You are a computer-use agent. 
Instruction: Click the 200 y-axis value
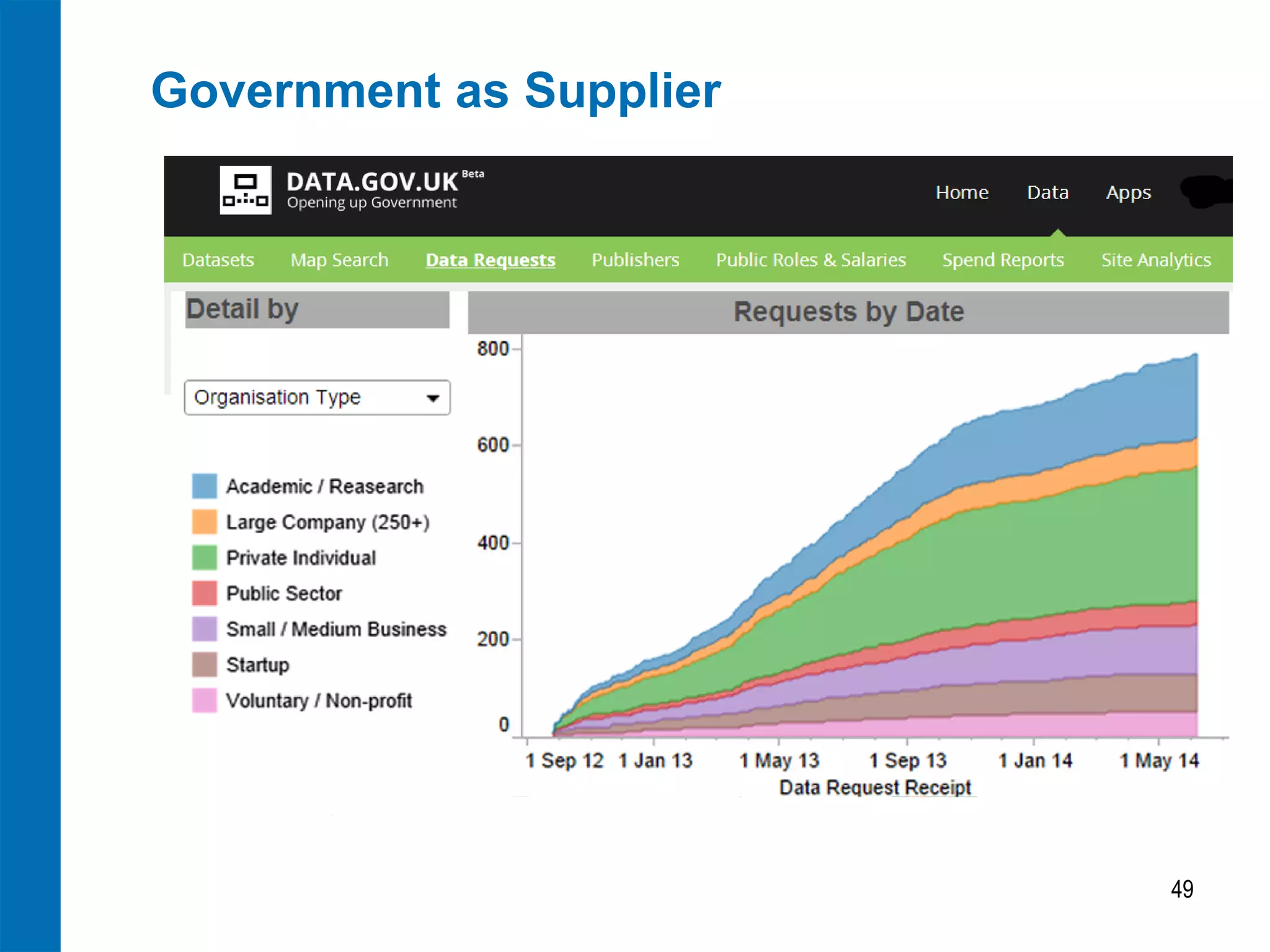[493, 639]
